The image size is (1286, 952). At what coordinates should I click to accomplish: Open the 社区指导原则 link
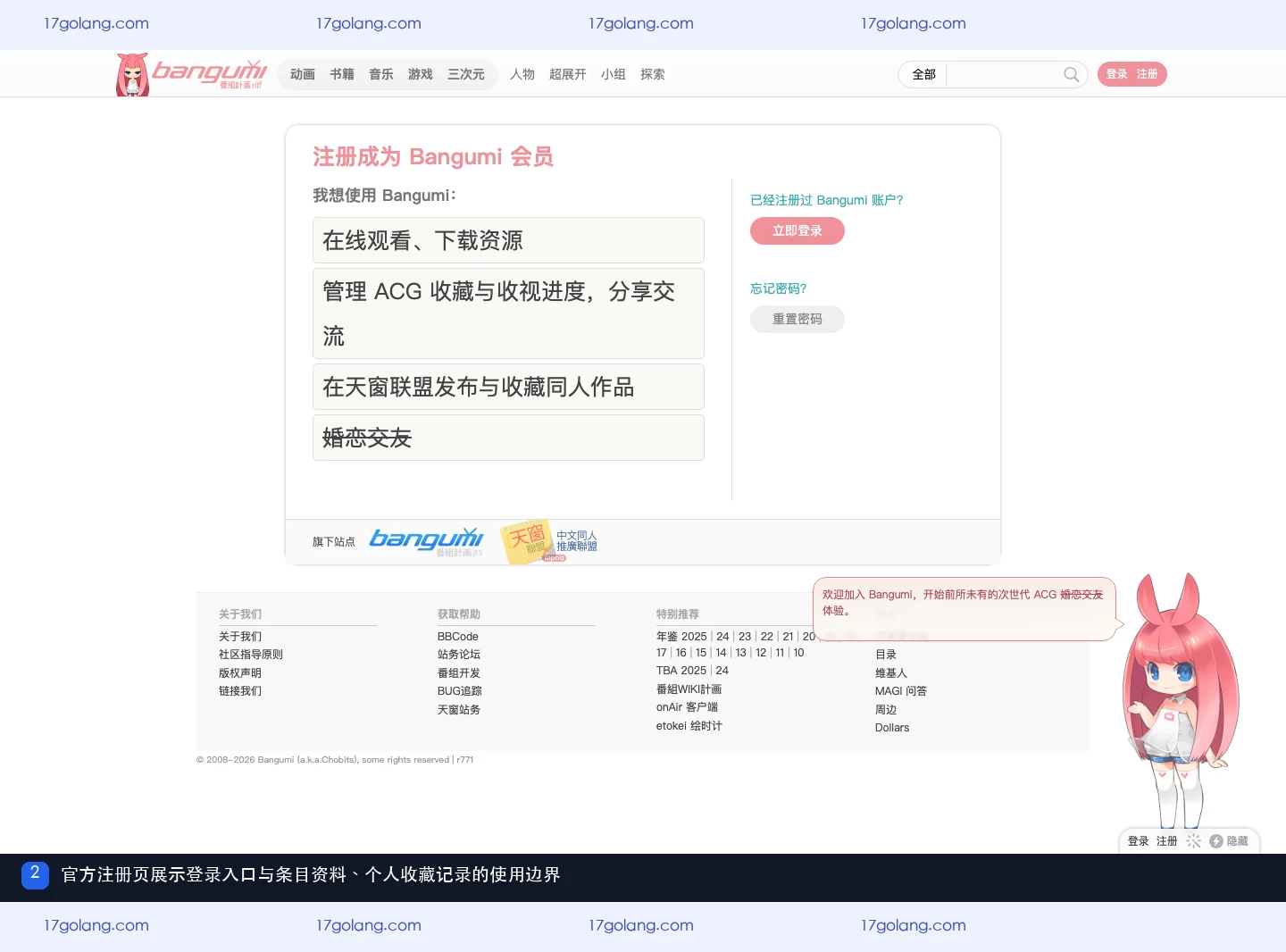[x=251, y=655]
